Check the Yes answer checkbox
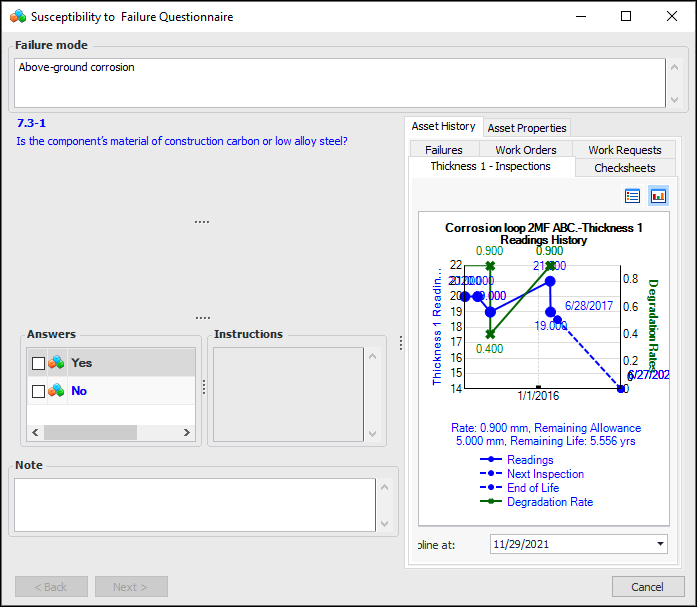 click(38, 363)
